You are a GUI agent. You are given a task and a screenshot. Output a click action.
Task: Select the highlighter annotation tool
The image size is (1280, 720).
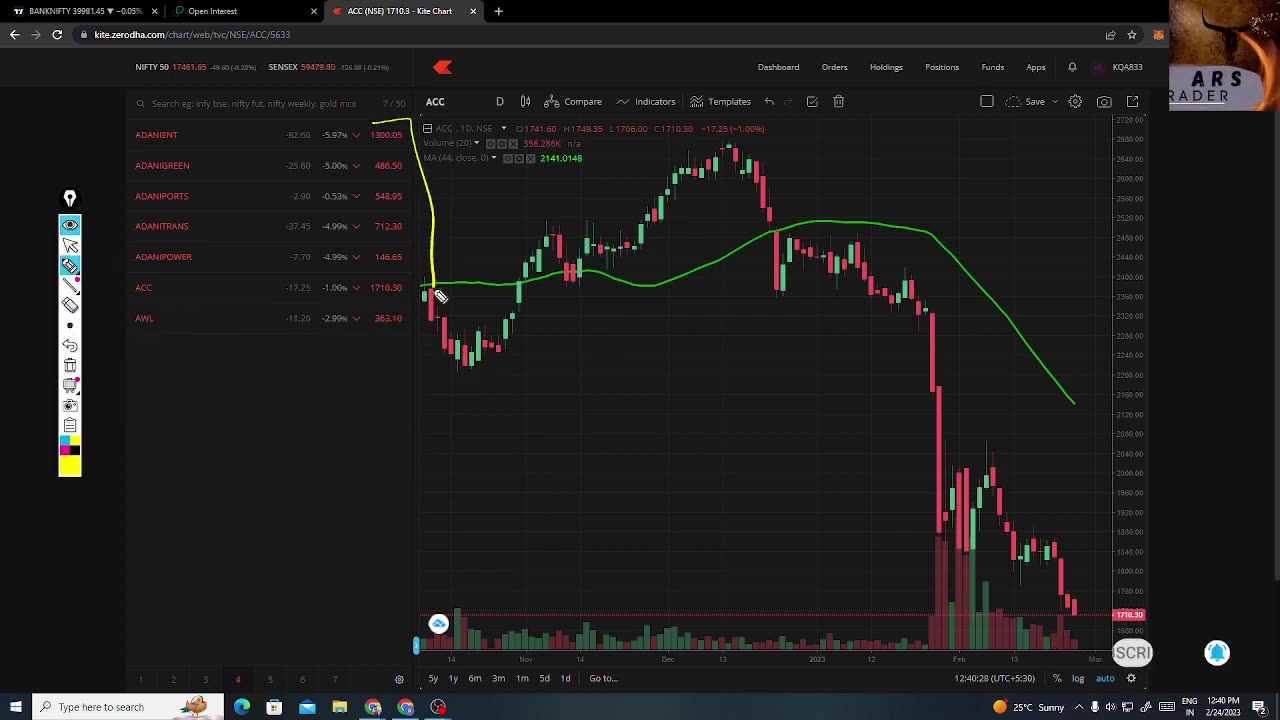[x=70, y=265]
